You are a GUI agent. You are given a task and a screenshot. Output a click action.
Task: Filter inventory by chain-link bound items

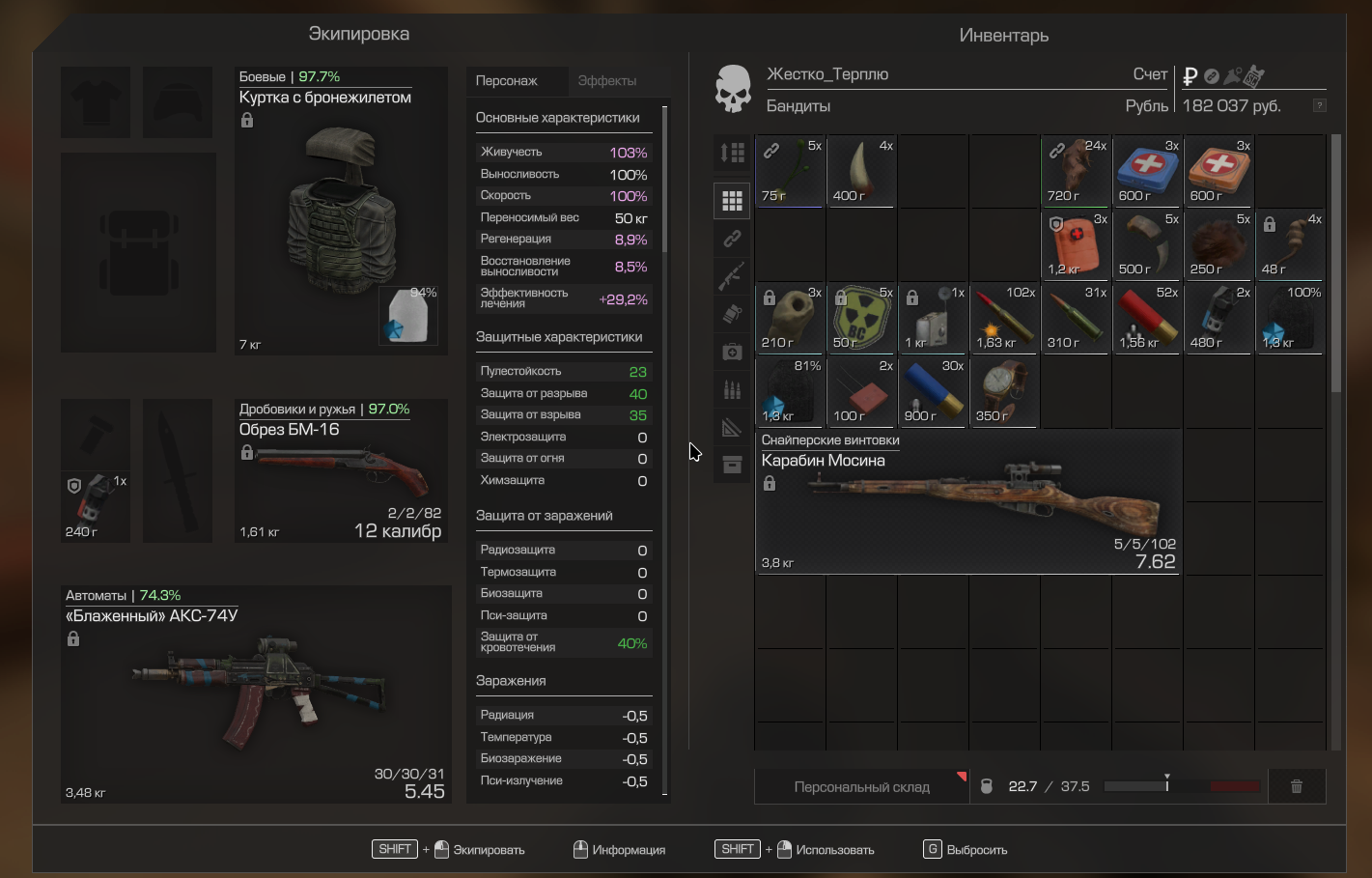(732, 238)
